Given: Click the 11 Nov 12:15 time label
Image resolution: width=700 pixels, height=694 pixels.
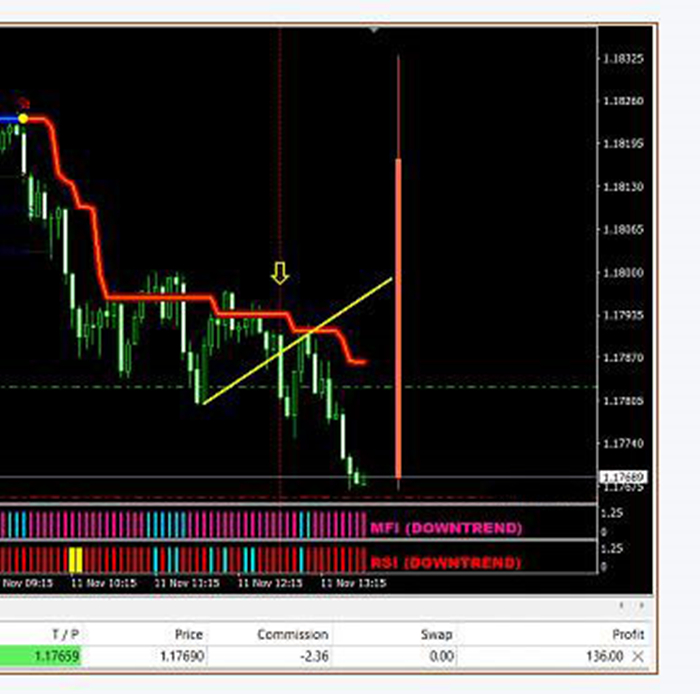Looking at the screenshot, I should point(270,583).
